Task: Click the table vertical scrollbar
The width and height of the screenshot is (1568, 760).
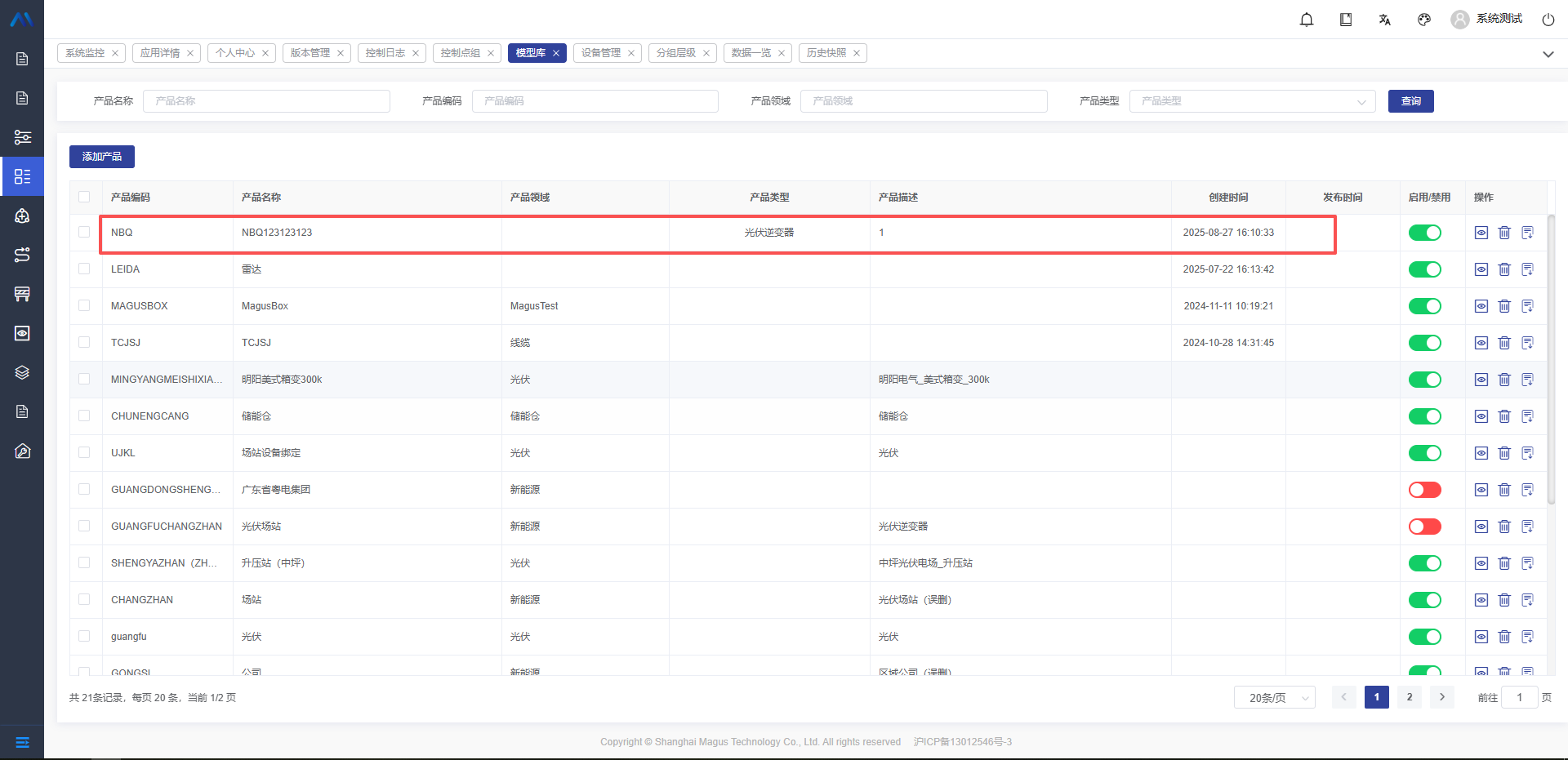Action: (x=1551, y=359)
